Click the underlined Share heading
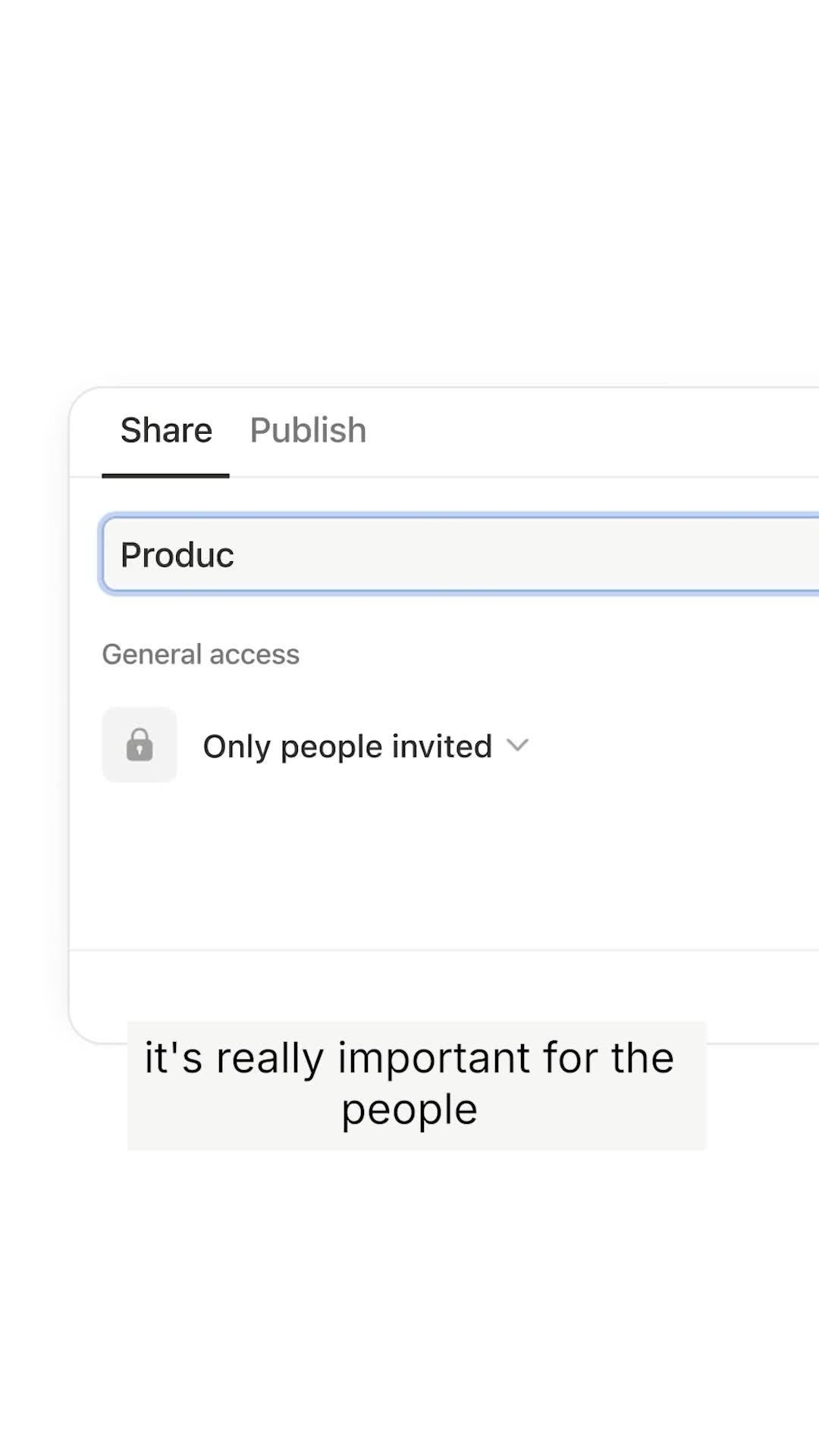 [166, 431]
